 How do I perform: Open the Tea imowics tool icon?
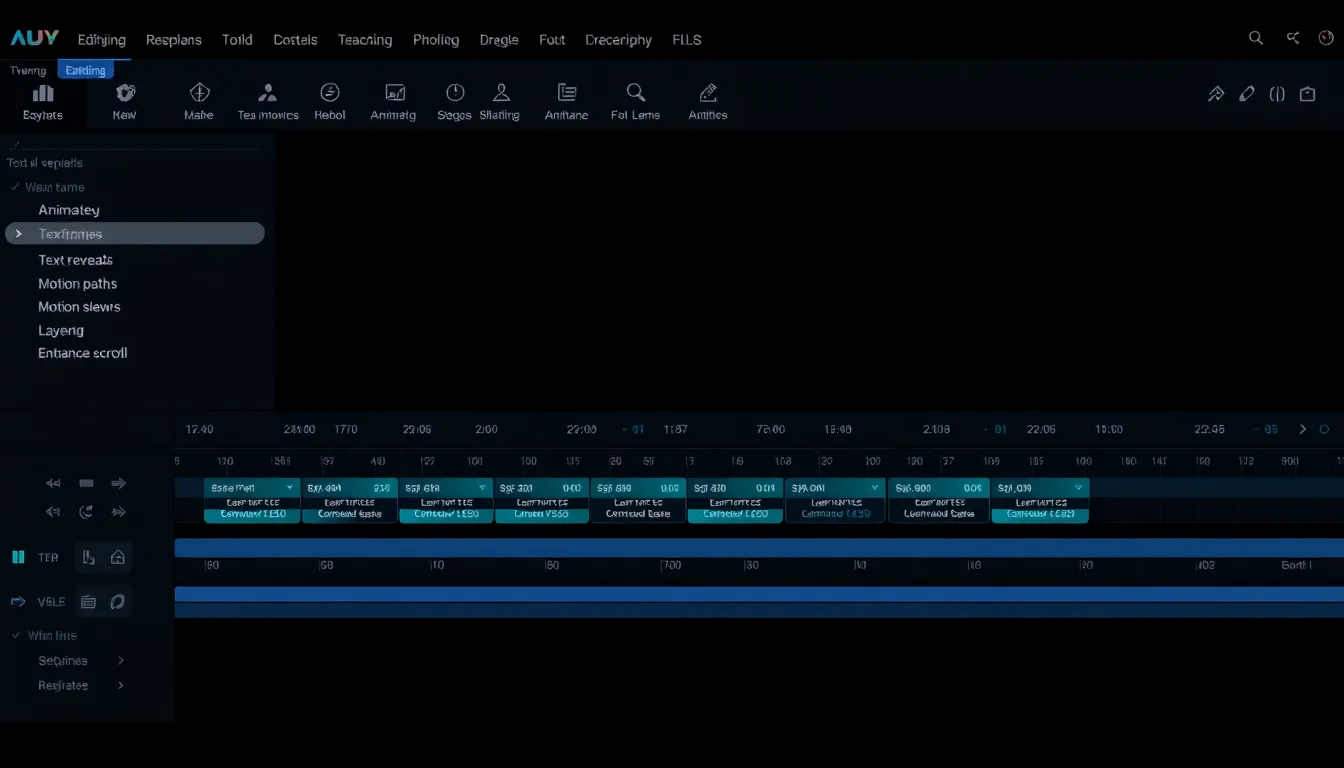267,93
